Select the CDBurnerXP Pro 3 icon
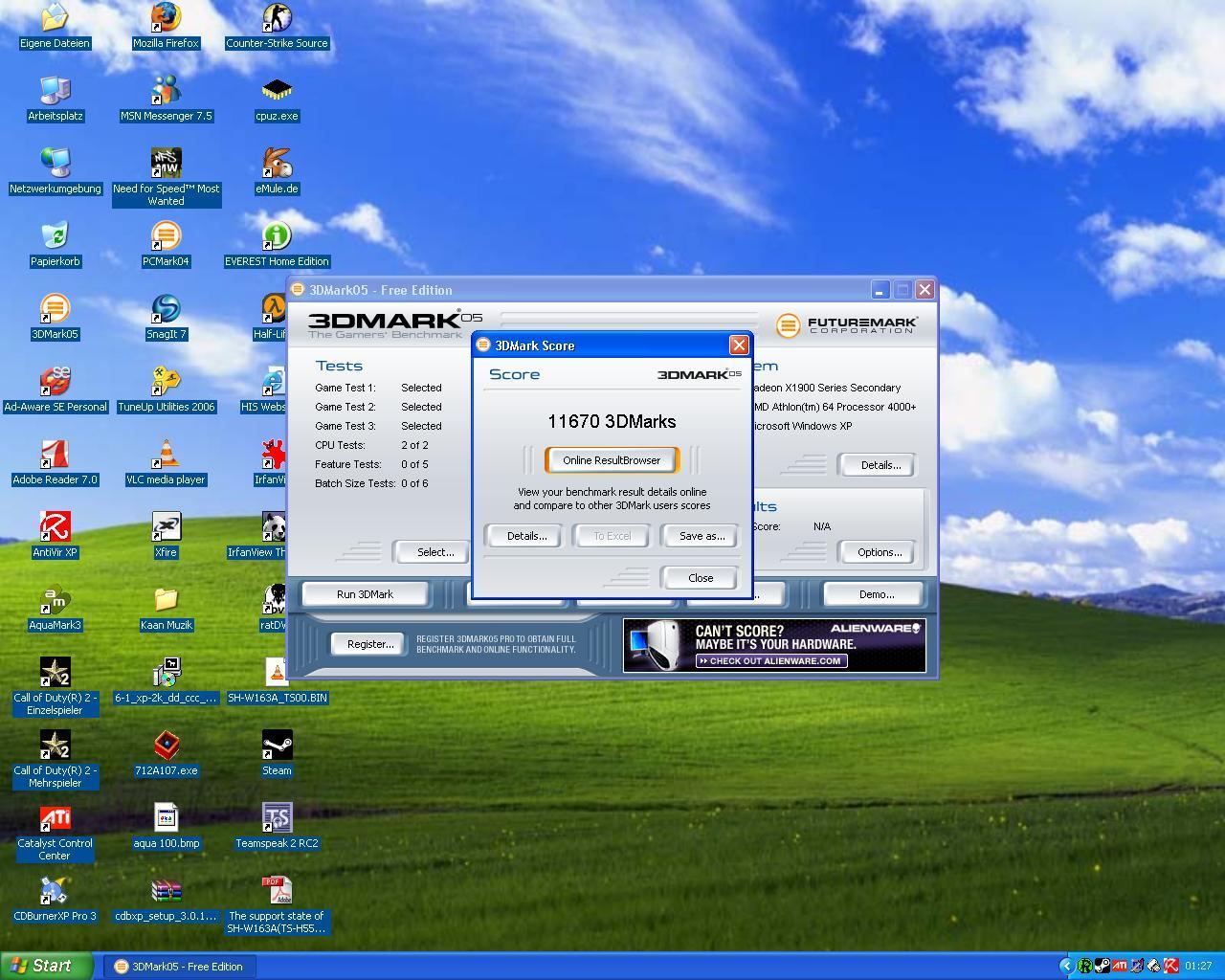The height and width of the screenshot is (980, 1225). [55, 890]
